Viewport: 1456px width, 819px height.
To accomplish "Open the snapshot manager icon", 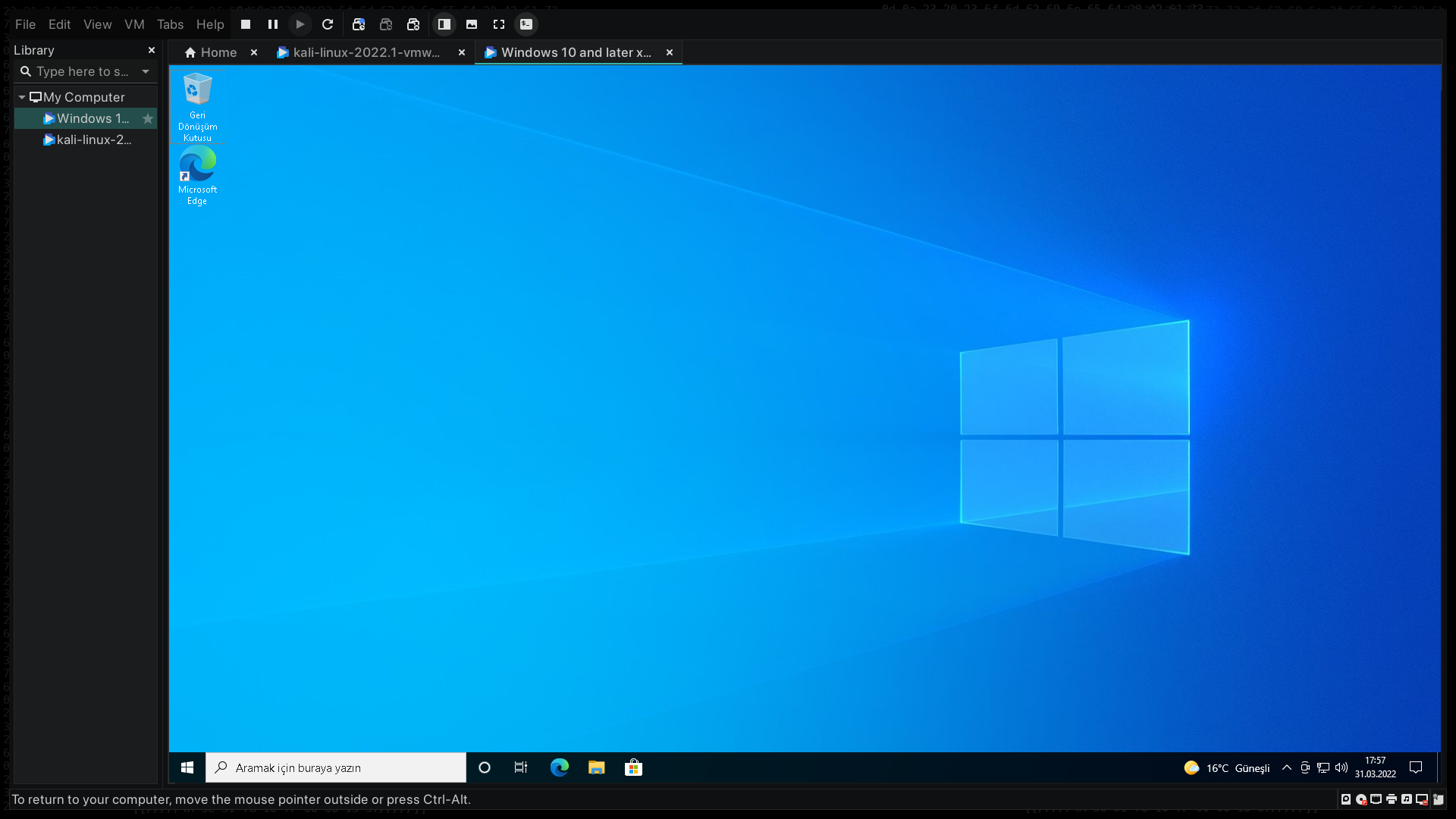I will coord(413,24).
